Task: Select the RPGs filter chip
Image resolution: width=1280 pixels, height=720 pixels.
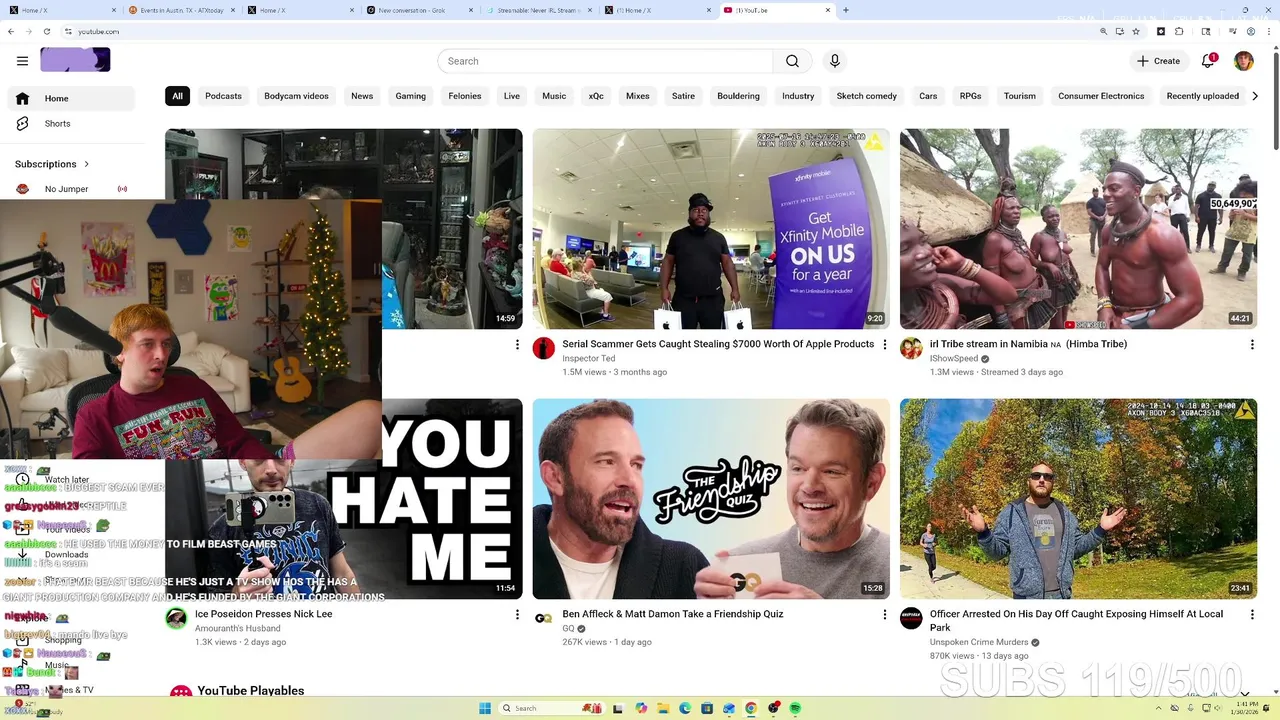Action: [970, 96]
